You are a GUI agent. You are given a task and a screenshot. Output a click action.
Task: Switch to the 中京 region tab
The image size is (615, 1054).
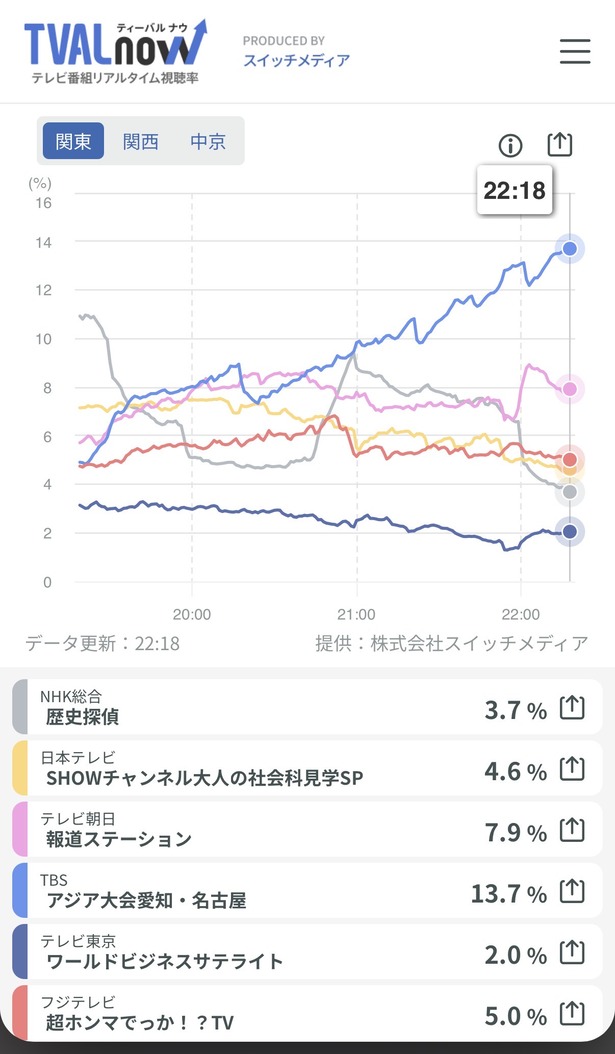pos(208,141)
